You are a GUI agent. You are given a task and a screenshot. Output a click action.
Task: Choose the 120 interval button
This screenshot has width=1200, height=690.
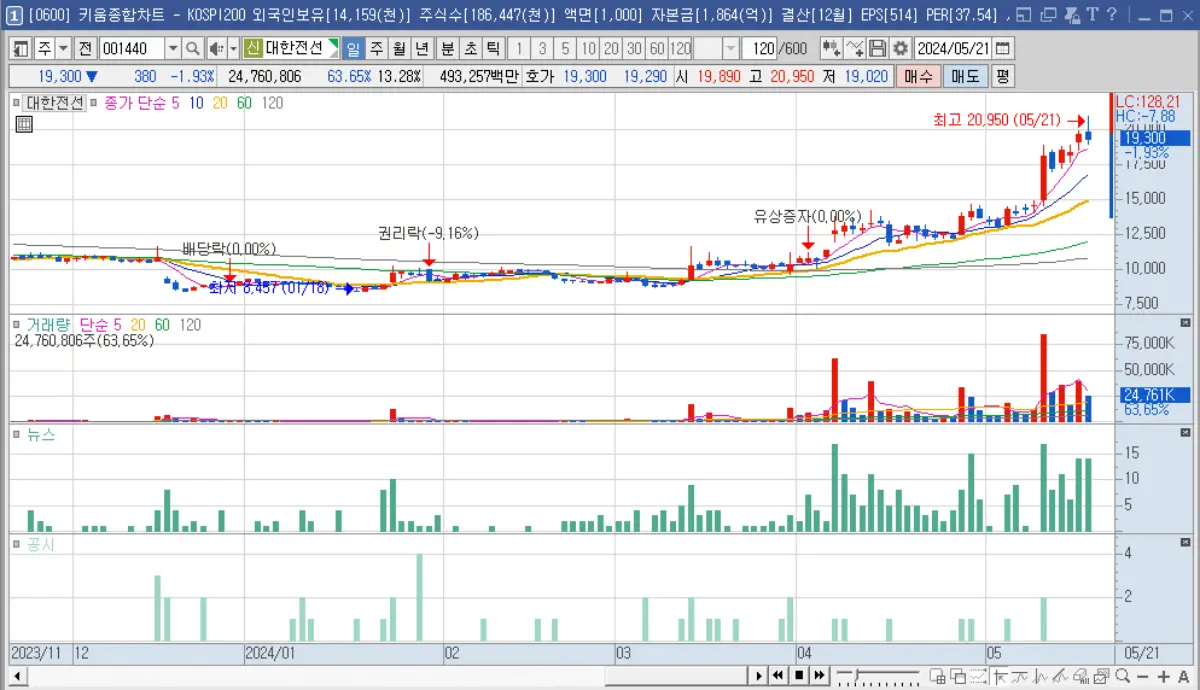[680, 49]
